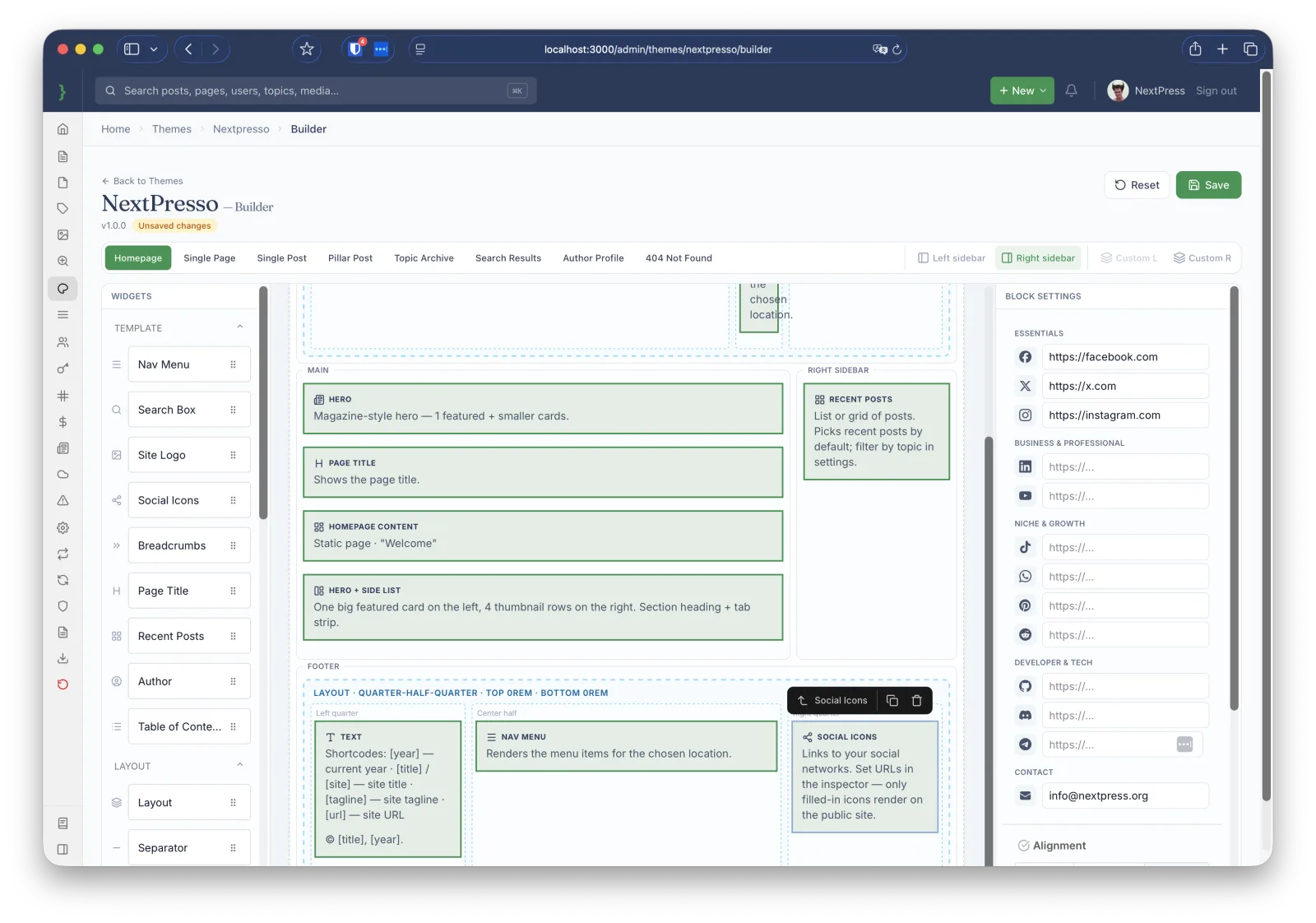Select the Homepage Content block on canvas
This screenshot has width=1316, height=923.
pos(543,536)
